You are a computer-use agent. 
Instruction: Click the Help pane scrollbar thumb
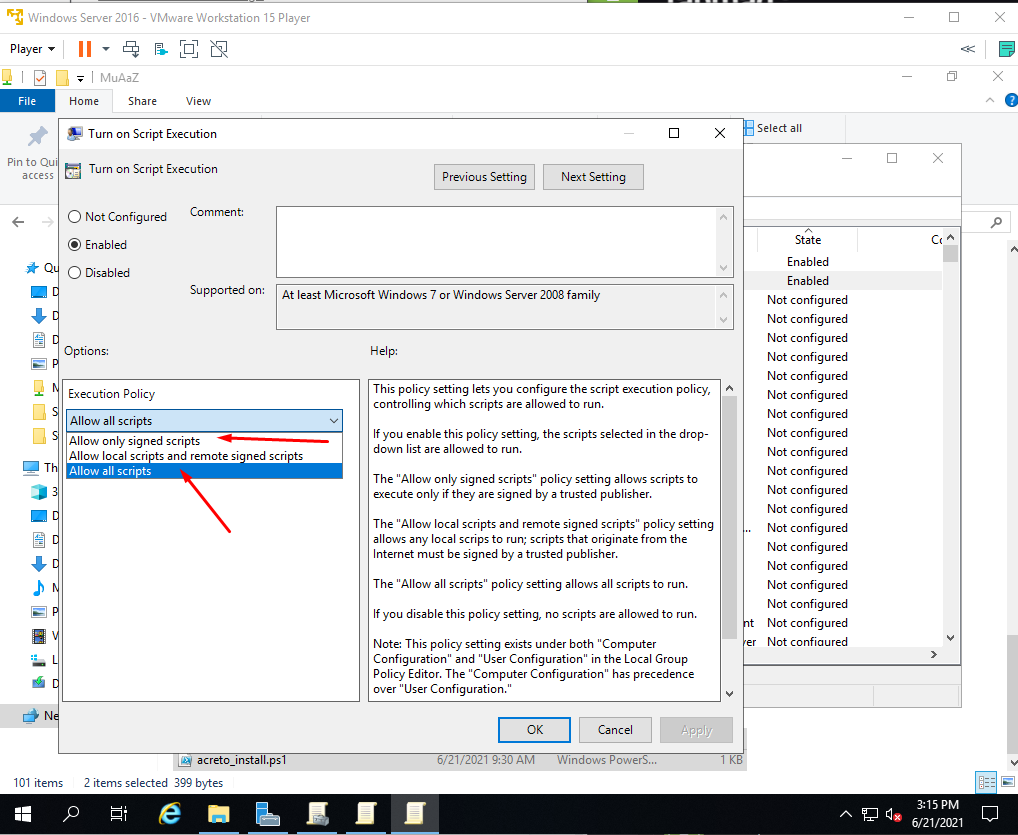point(729,516)
